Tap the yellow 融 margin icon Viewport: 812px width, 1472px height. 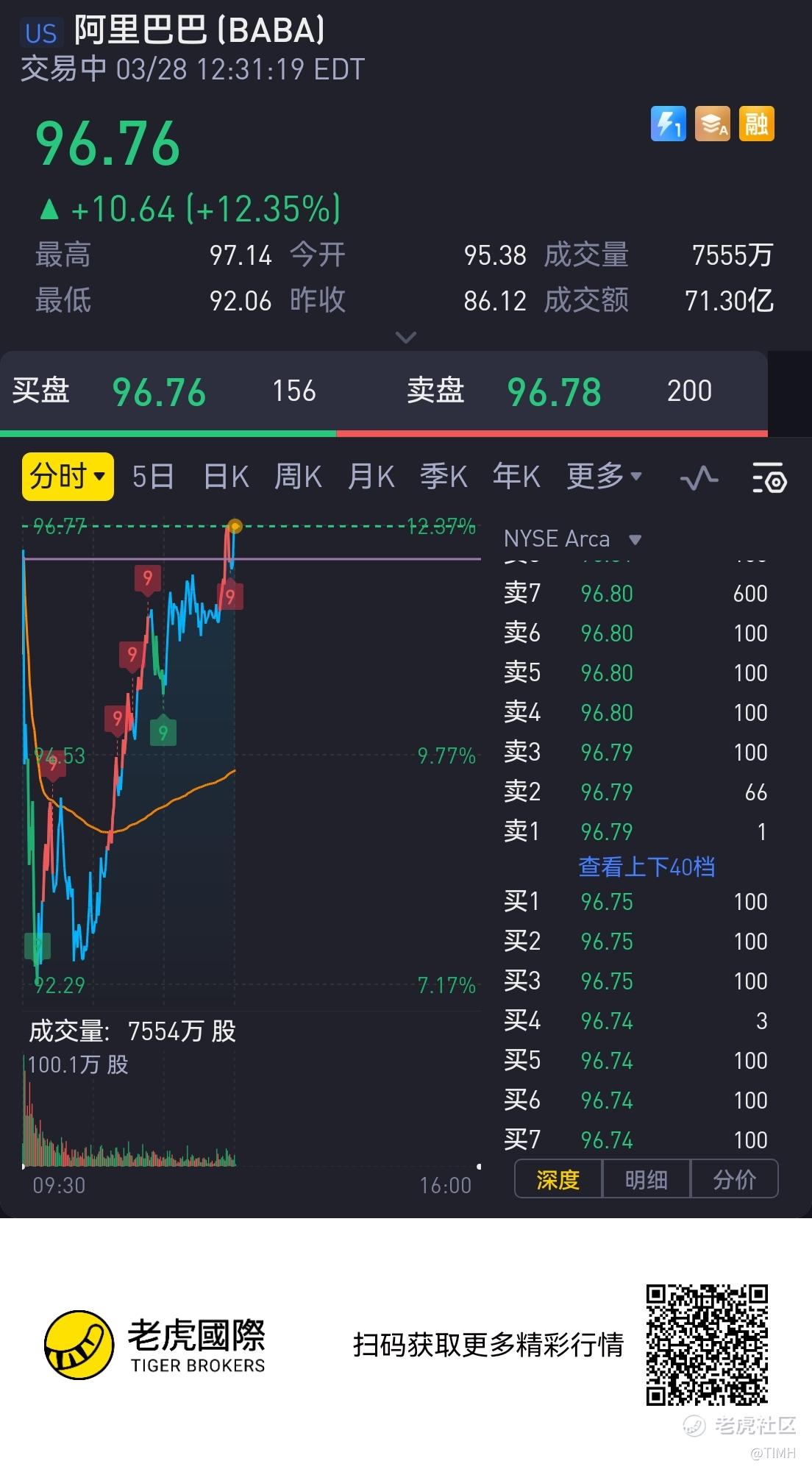[x=756, y=124]
